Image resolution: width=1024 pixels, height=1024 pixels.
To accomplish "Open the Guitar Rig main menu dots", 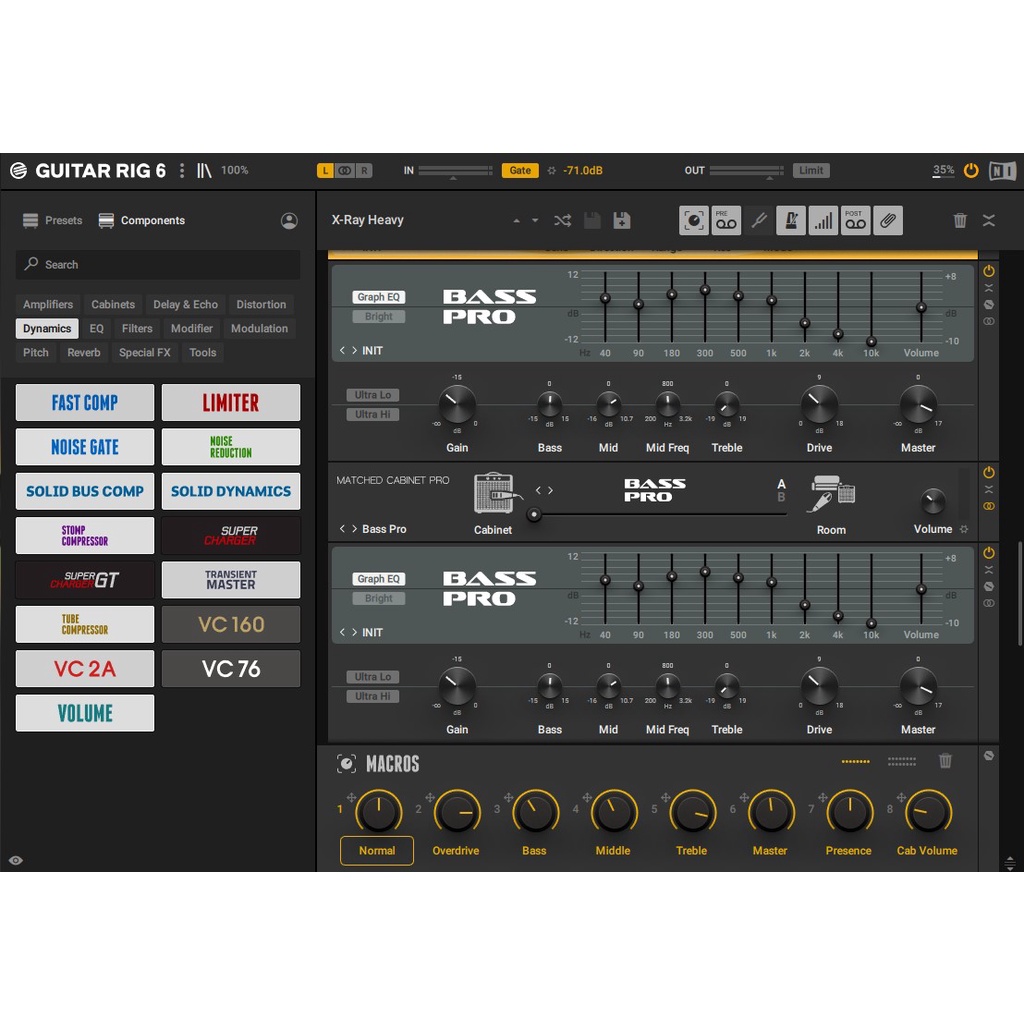I will [x=182, y=170].
